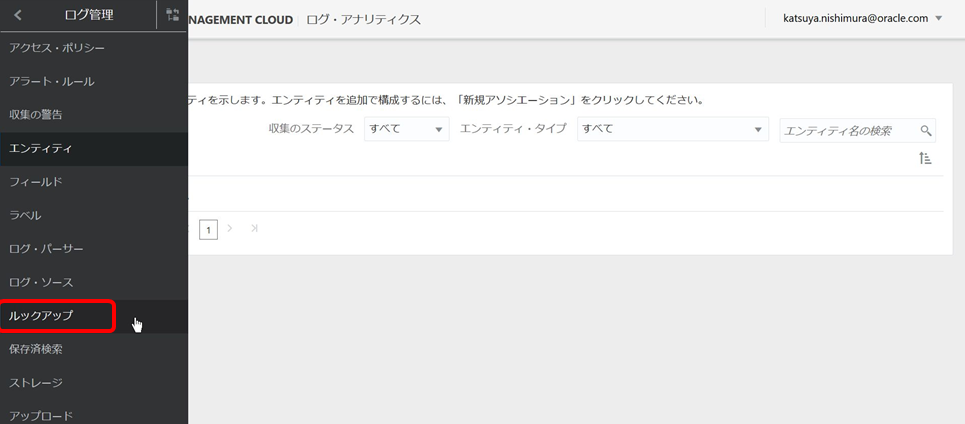Click the エンティティ名の検索 search field
This screenshot has width=965, height=424.
pyautogui.click(x=857, y=130)
